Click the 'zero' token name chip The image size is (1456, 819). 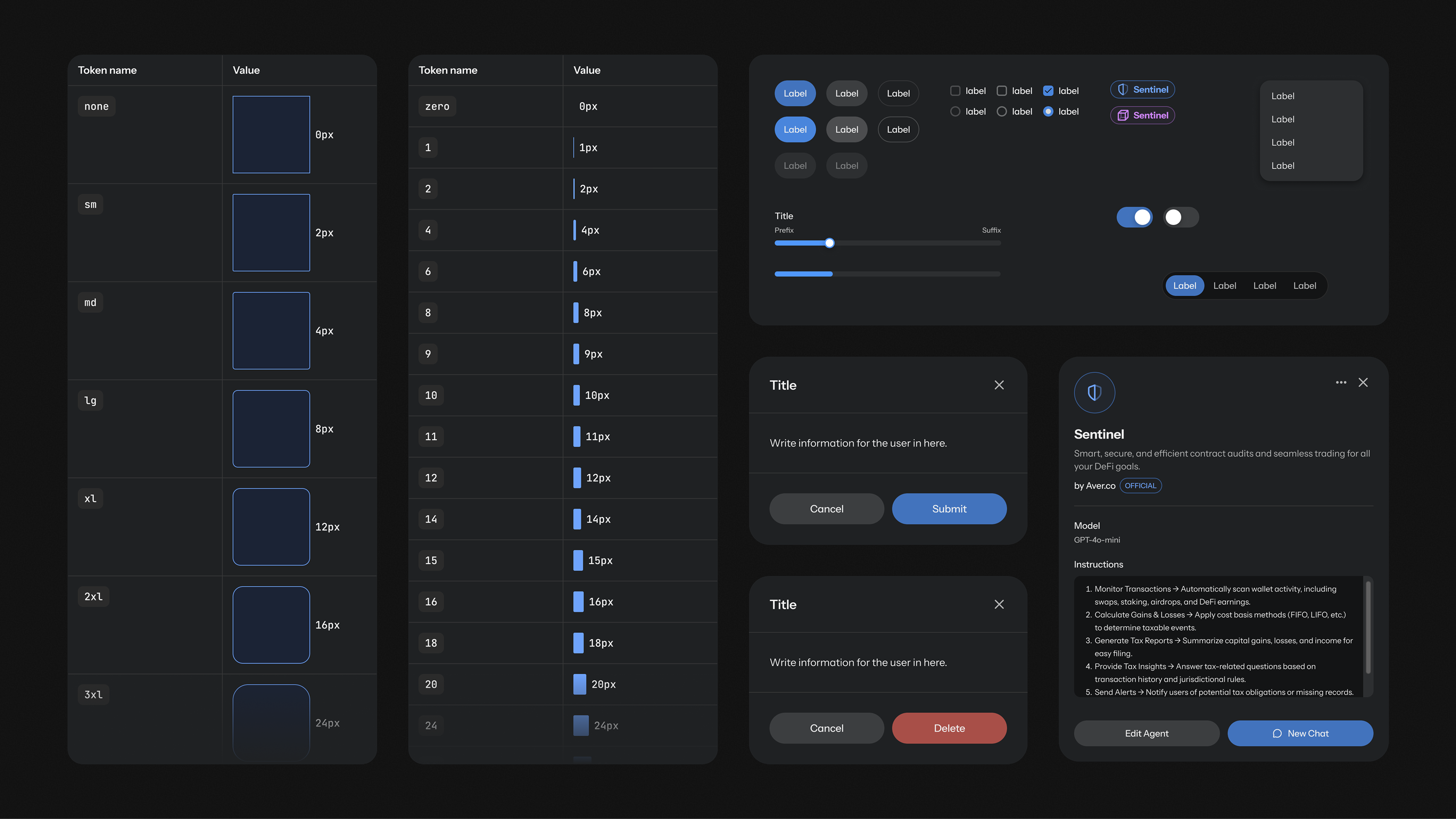tap(437, 106)
